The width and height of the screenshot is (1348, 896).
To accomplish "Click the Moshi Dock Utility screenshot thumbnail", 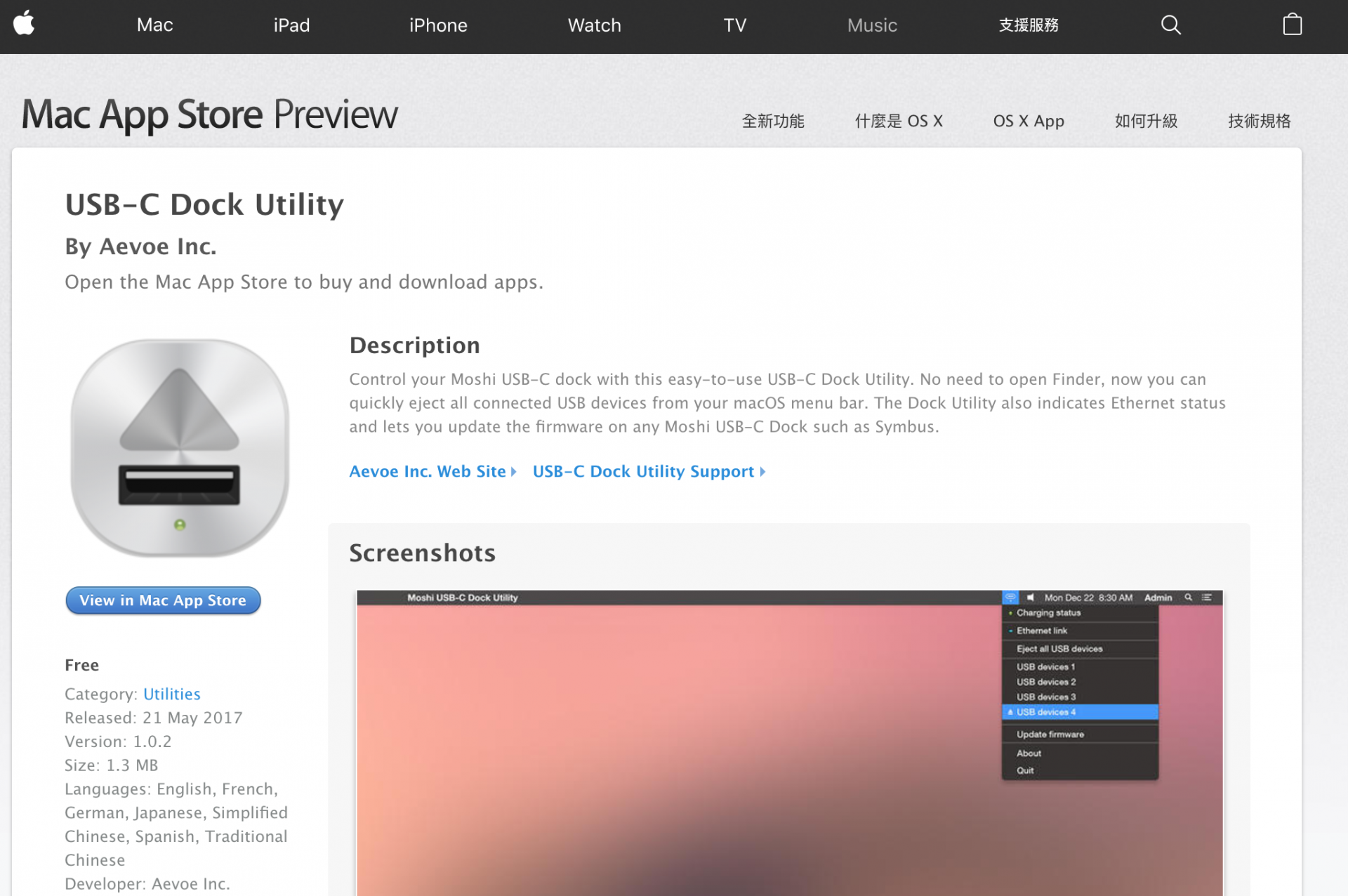I will point(789,741).
